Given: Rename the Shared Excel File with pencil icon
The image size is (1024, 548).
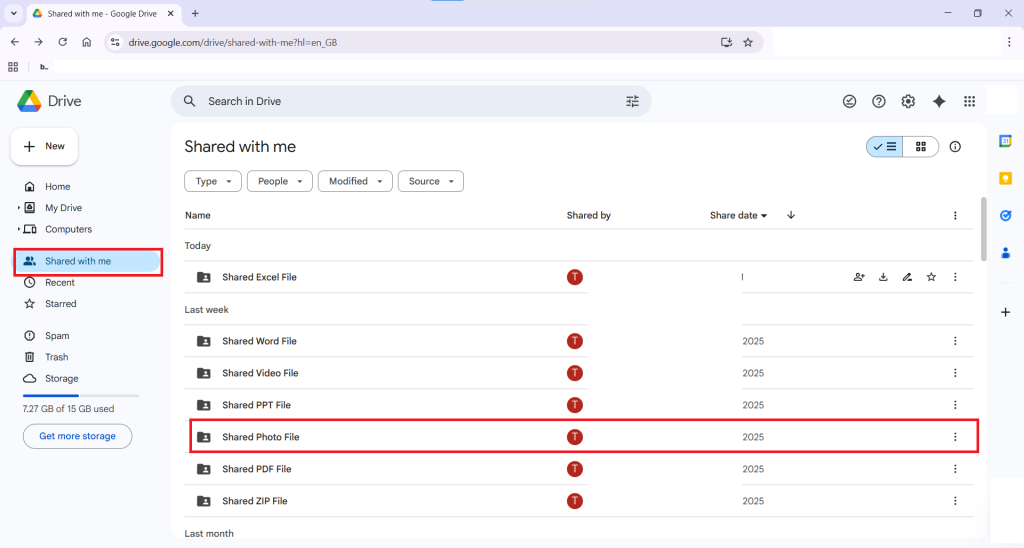Looking at the screenshot, I should tap(907, 277).
